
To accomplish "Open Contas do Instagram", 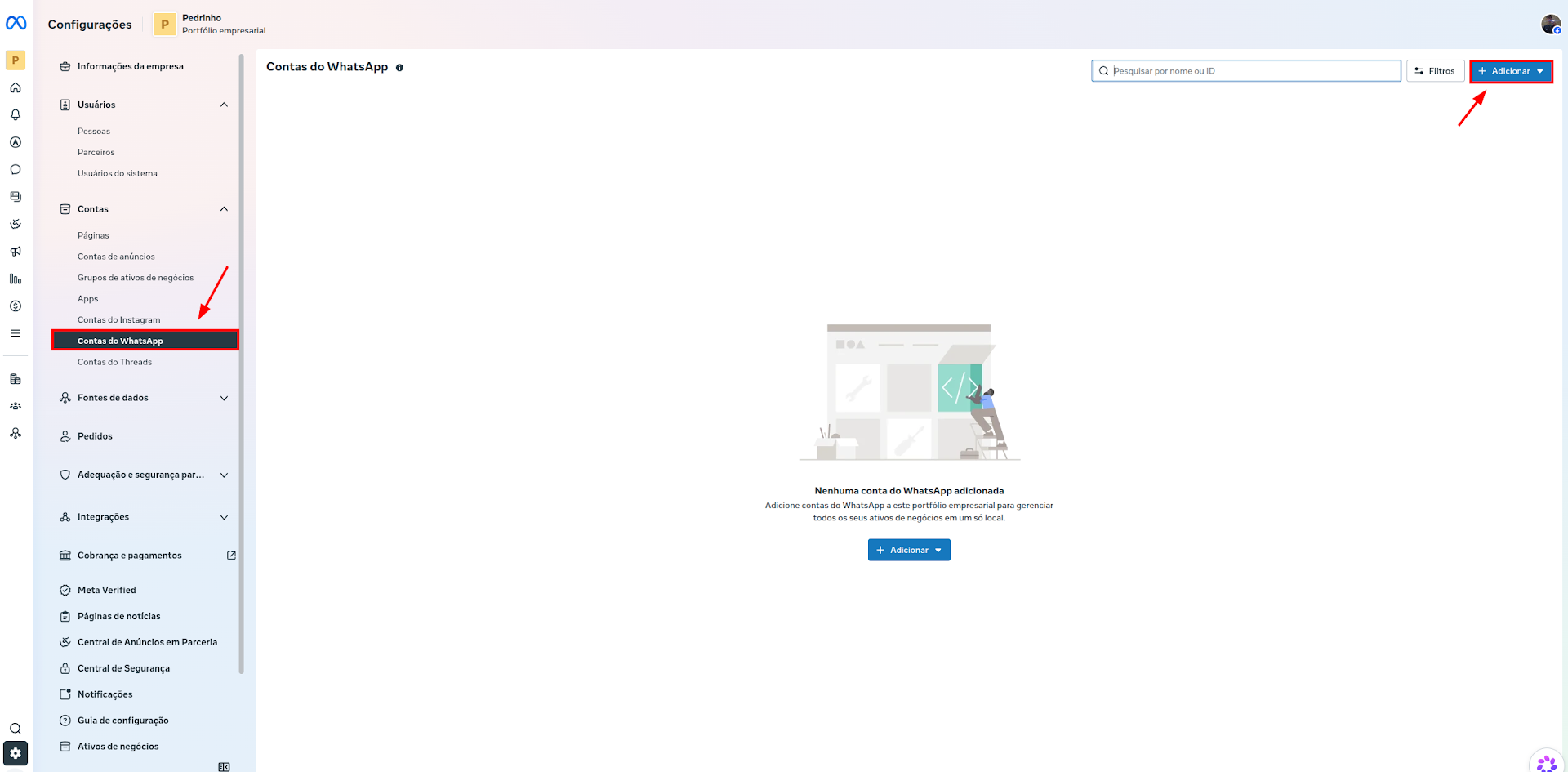I will [118, 320].
